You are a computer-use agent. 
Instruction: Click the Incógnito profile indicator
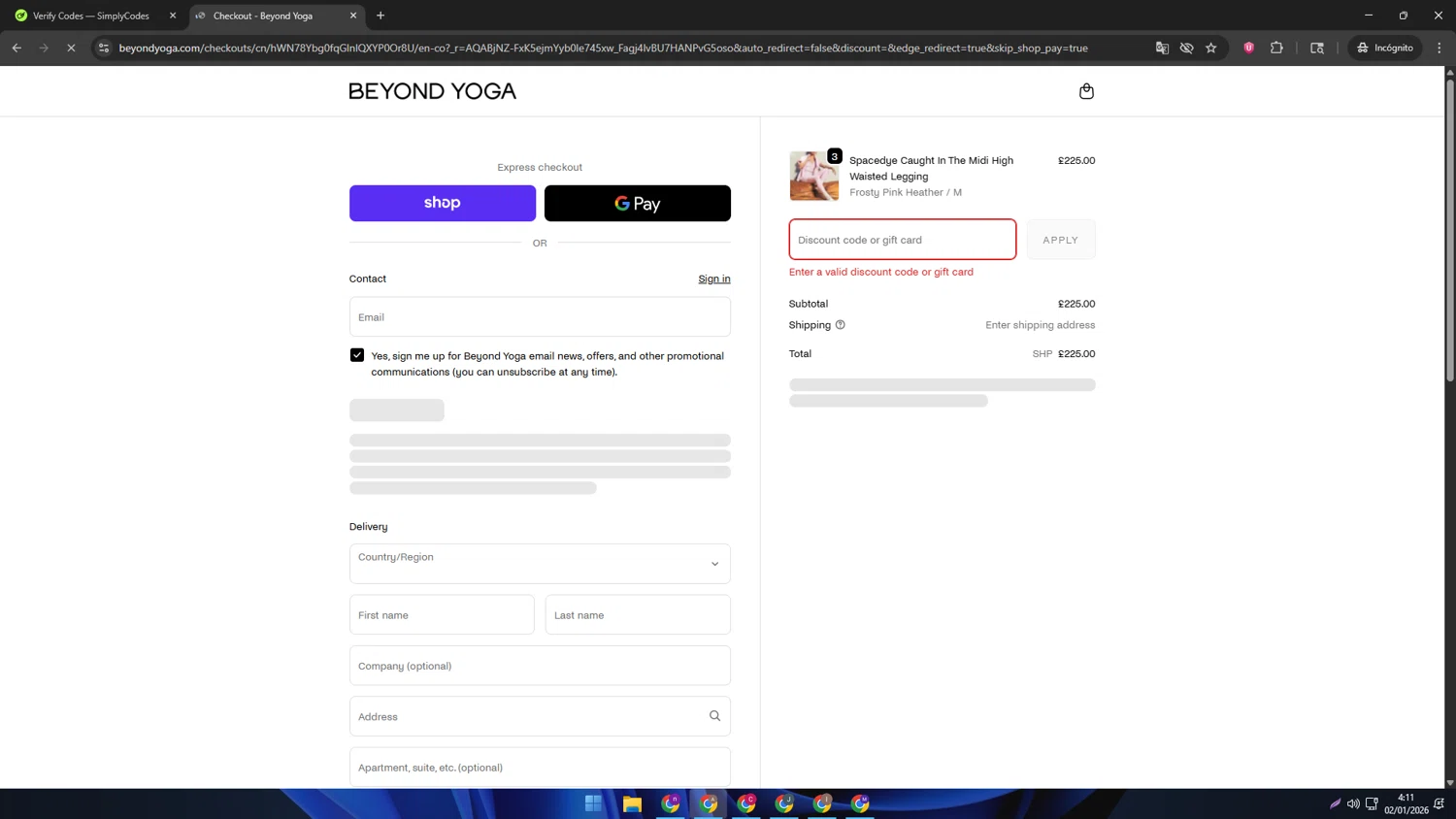pos(1385,48)
